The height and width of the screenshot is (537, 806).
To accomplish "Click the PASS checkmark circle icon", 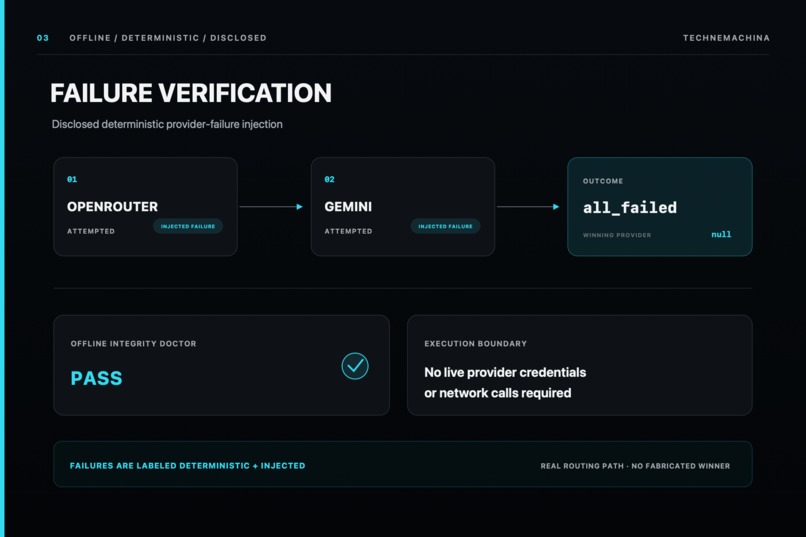I will 355,366.
